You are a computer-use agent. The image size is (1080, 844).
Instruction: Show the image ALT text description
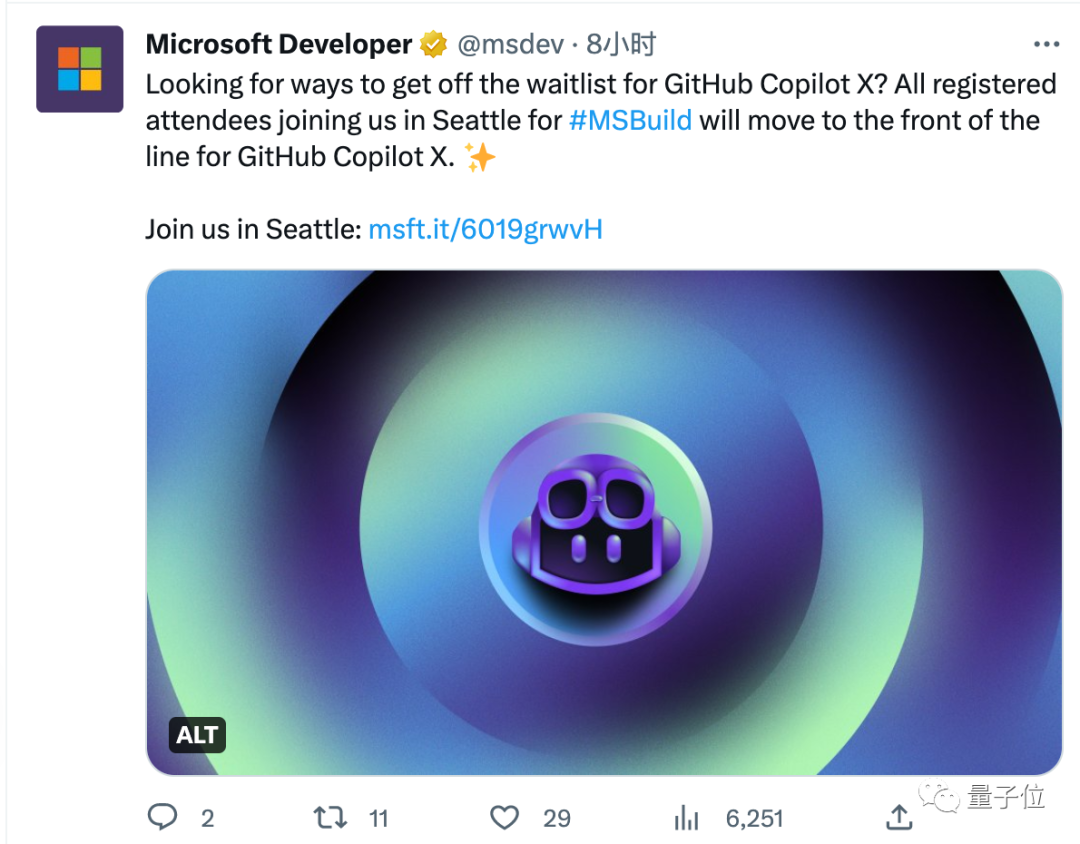(197, 735)
